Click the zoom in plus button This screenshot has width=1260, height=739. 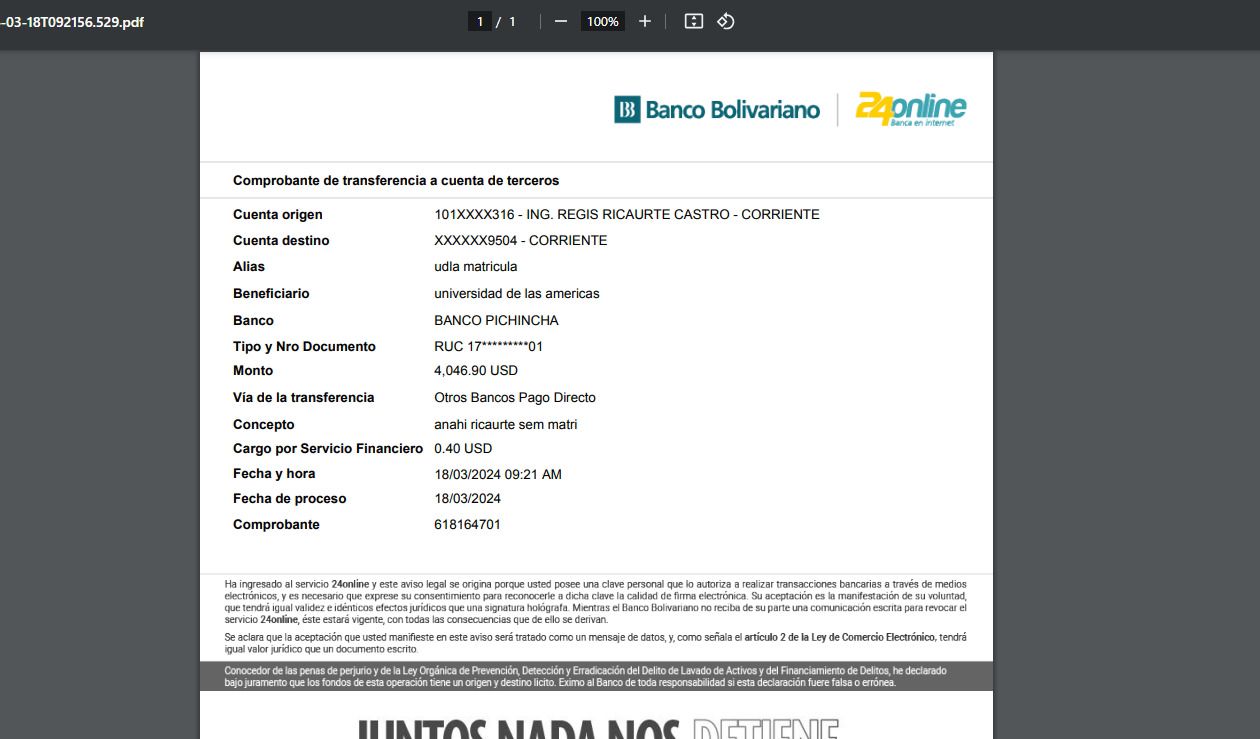coord(645,21)
